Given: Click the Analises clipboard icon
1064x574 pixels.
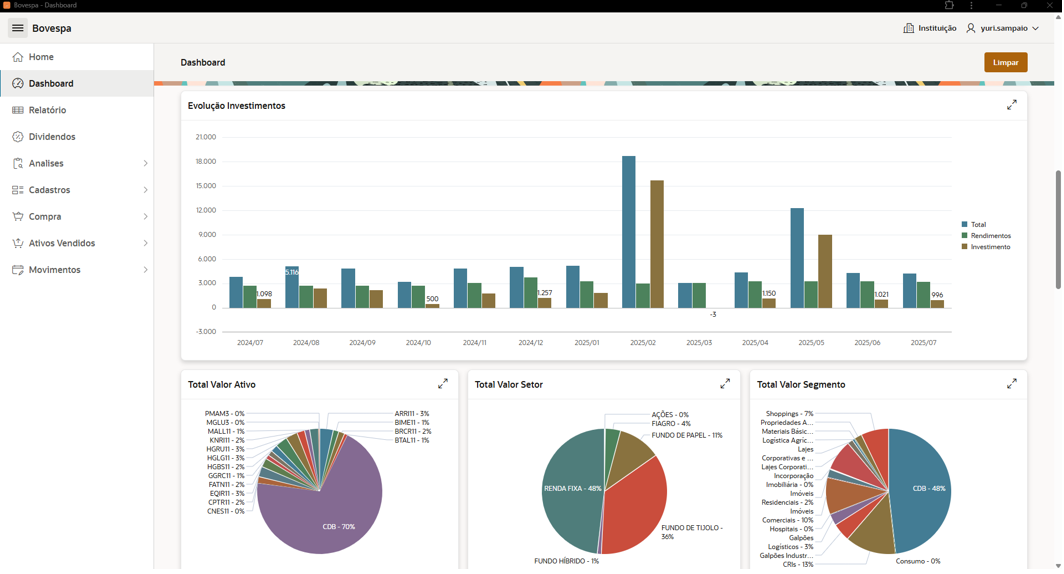Looking at the screenshot, I should 18,164.
